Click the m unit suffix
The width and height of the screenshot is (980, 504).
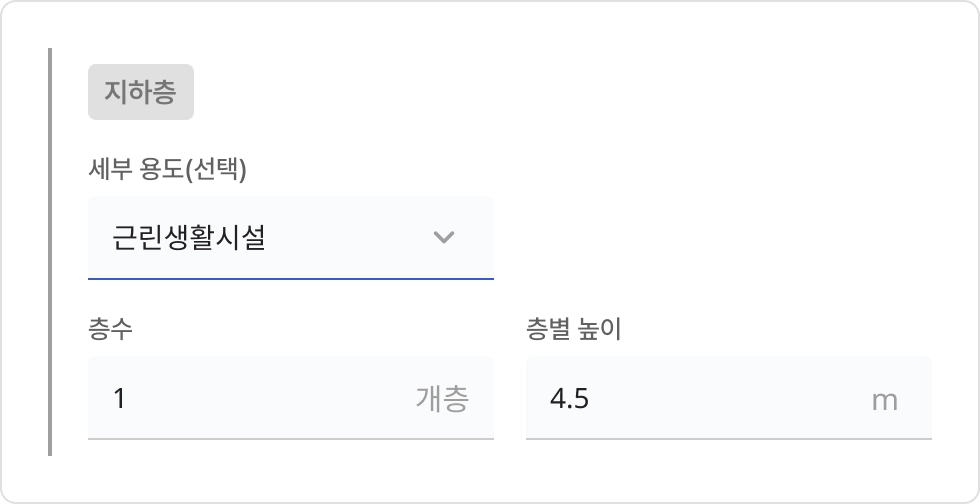[x=884, y=401]
